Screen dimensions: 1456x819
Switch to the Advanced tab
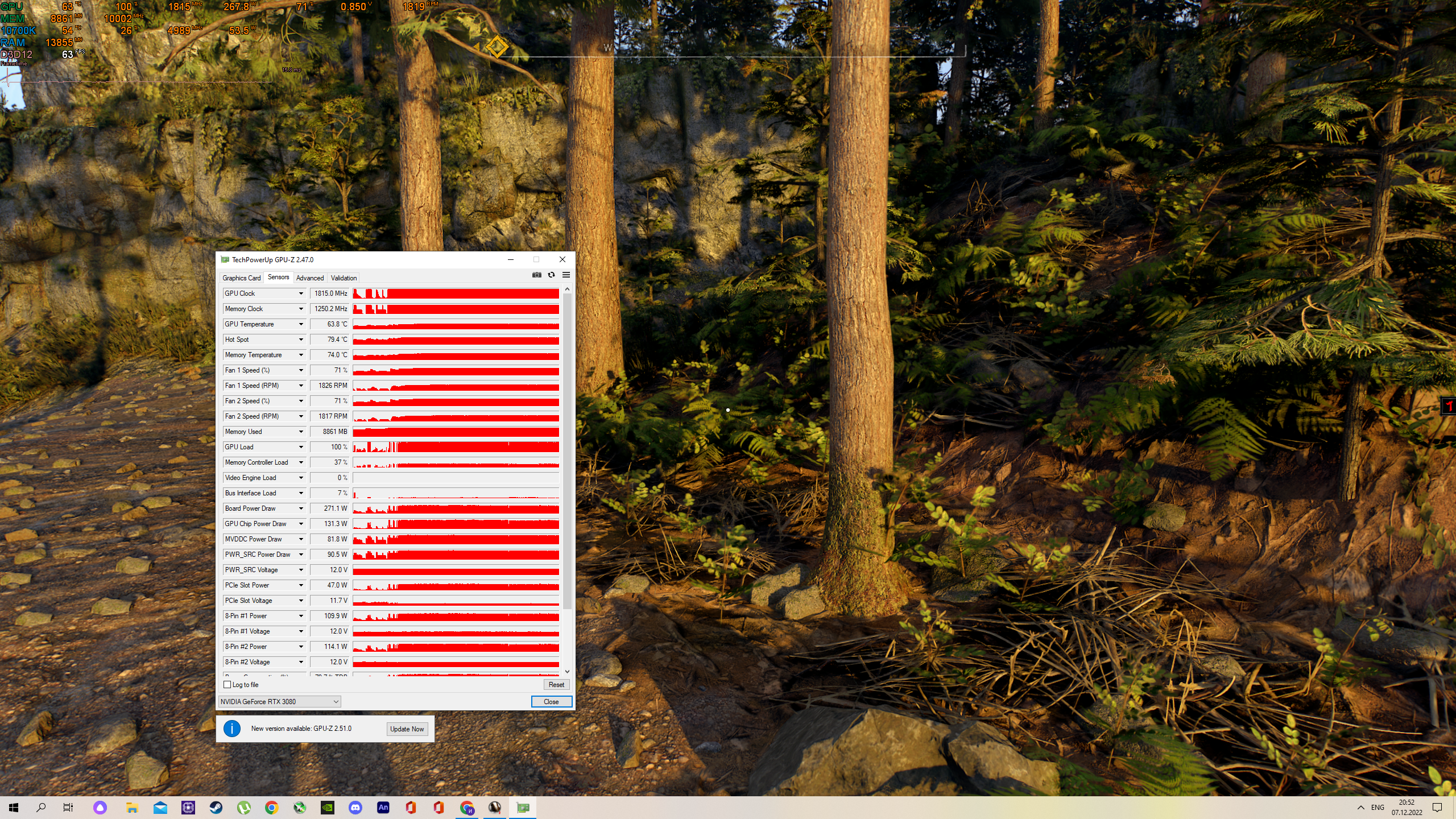[x=310, y=278]
